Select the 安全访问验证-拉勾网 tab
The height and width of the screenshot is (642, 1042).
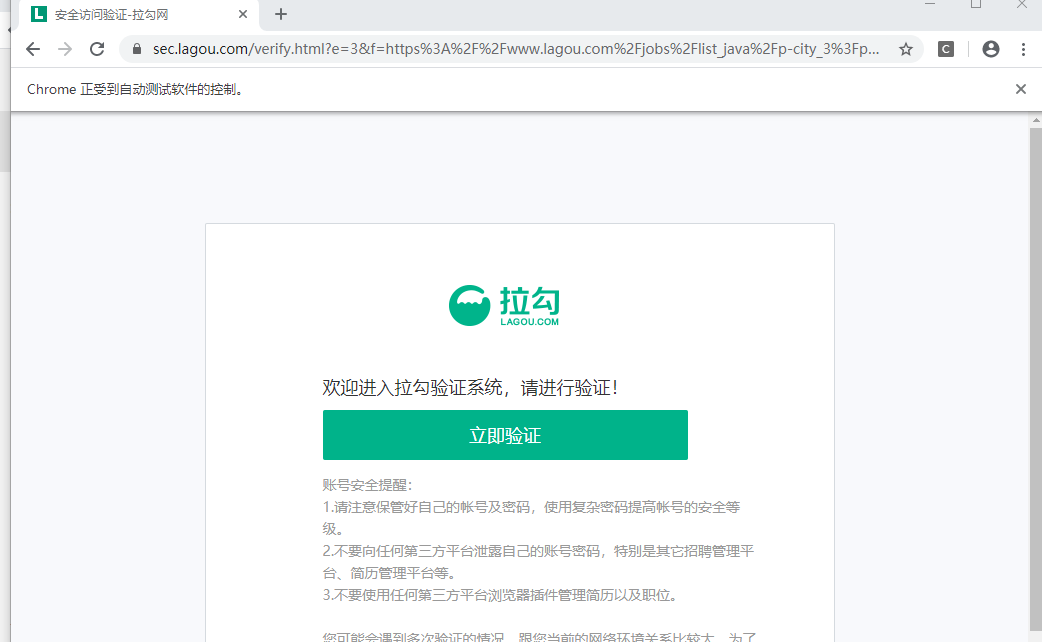click(140, 15)
